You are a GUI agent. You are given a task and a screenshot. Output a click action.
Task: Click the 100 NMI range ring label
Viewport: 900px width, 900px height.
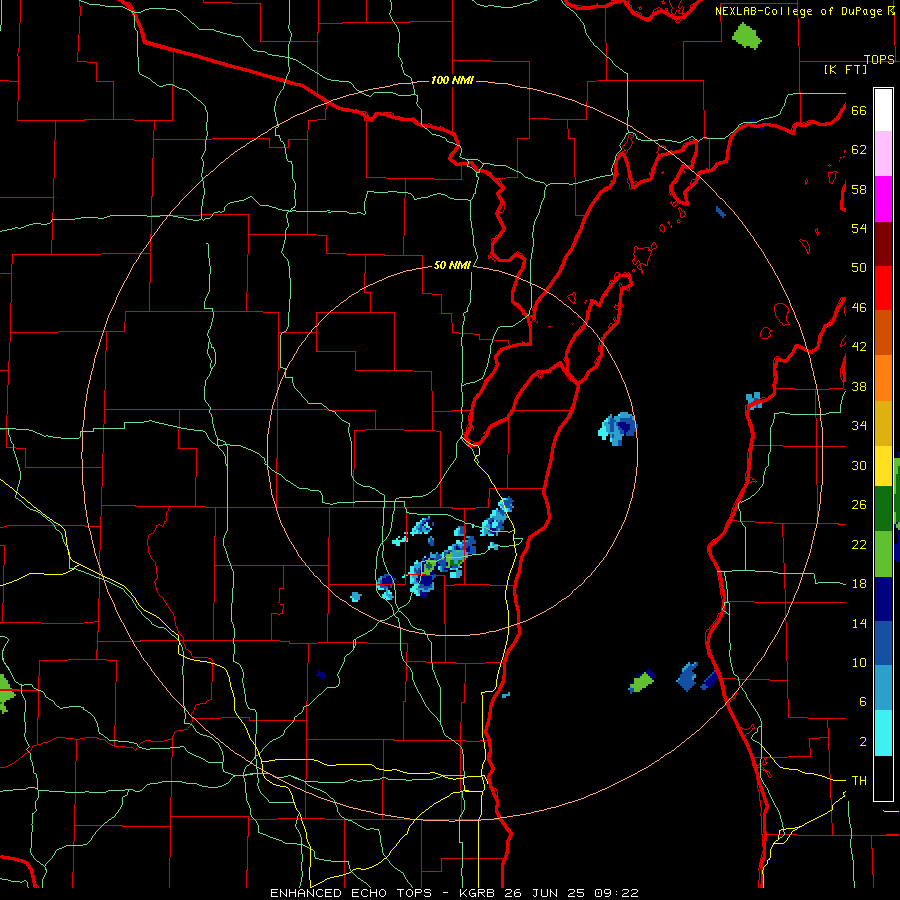click(452, 80)
